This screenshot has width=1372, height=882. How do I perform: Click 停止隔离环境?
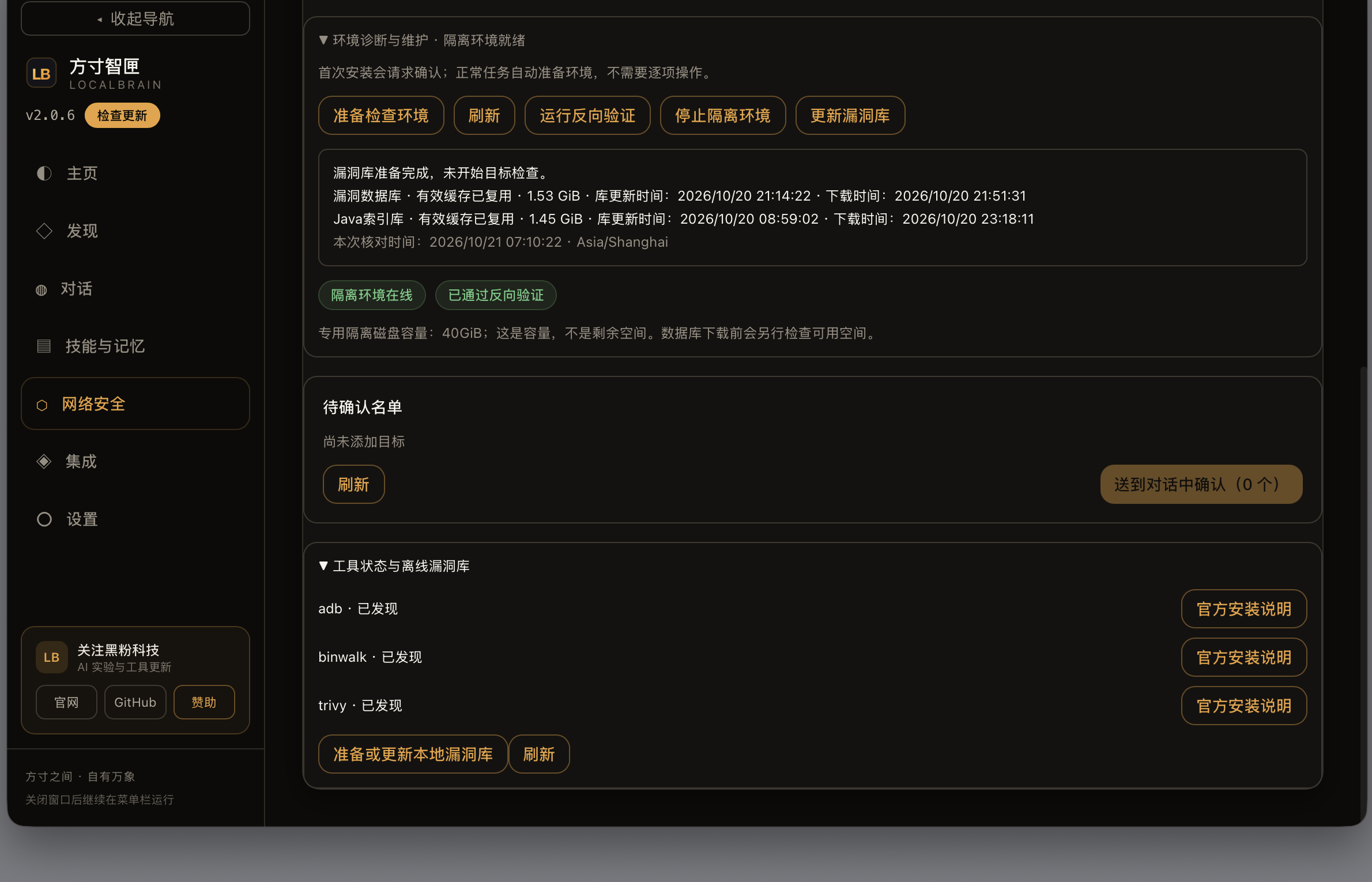723,115
